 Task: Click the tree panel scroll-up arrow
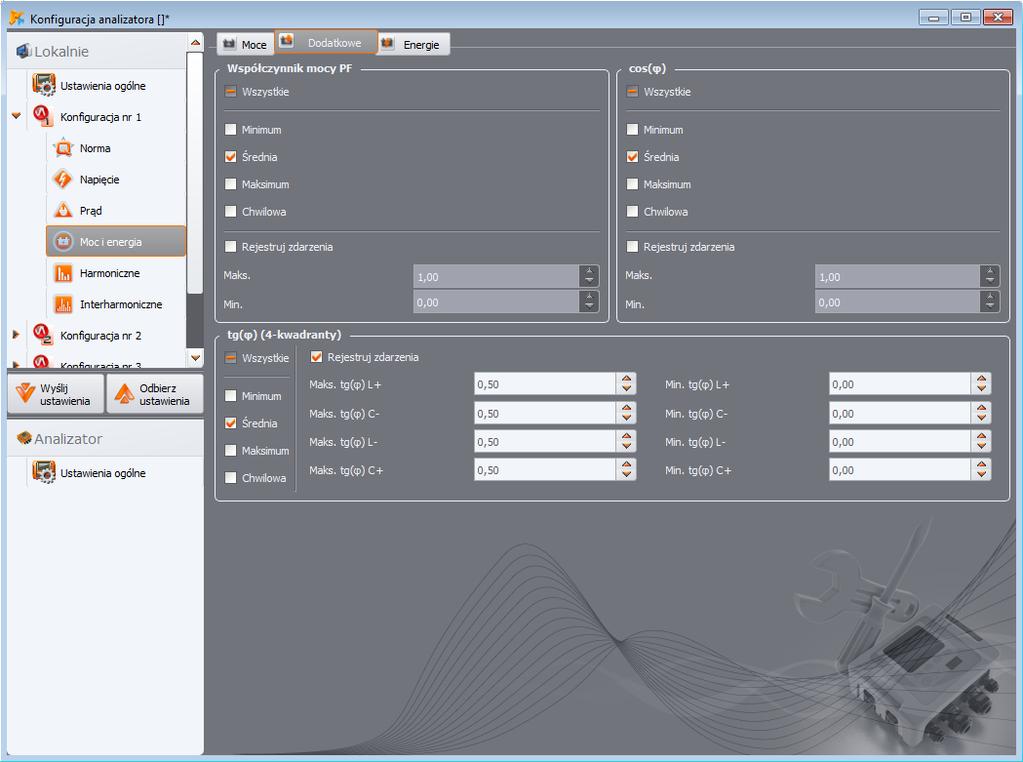195,42
